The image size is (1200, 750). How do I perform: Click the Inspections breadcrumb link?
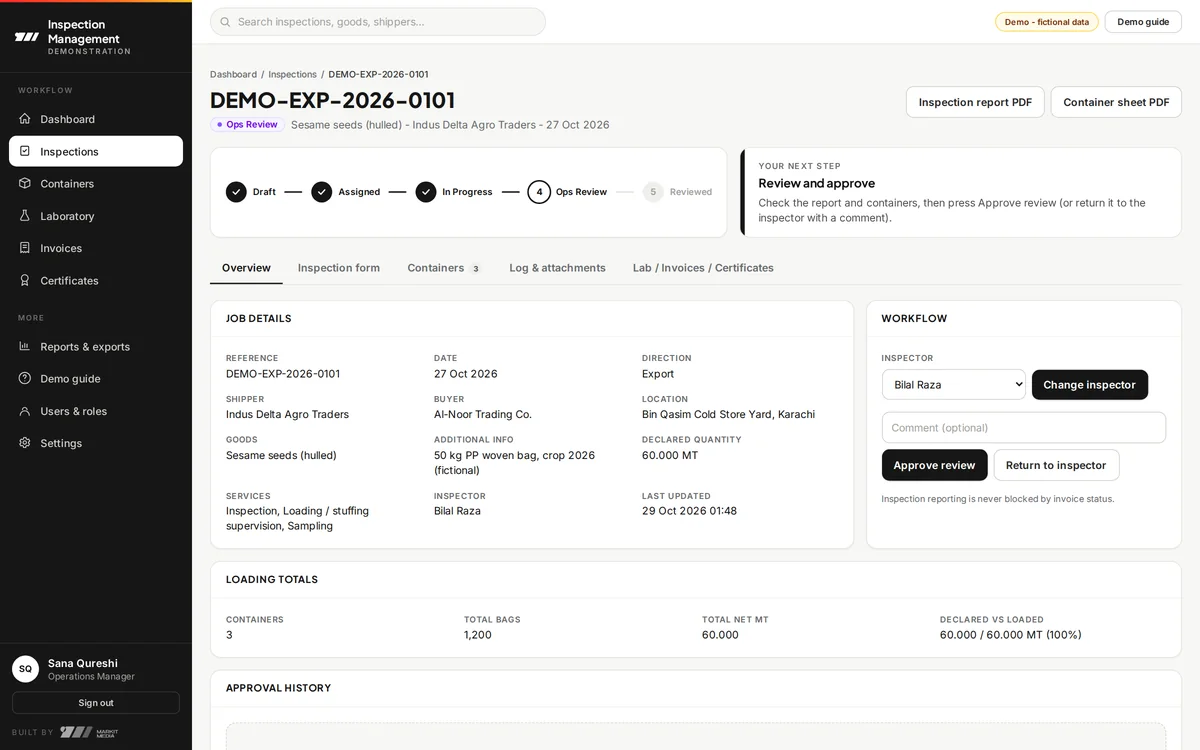(292, 75)
